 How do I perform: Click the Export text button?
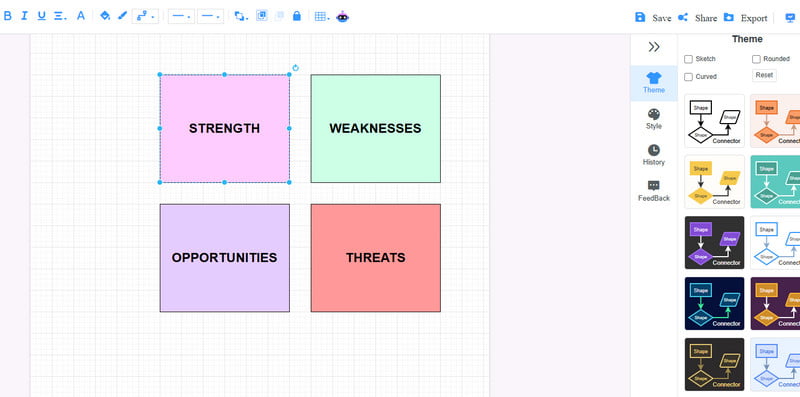(x=754, y=18)
